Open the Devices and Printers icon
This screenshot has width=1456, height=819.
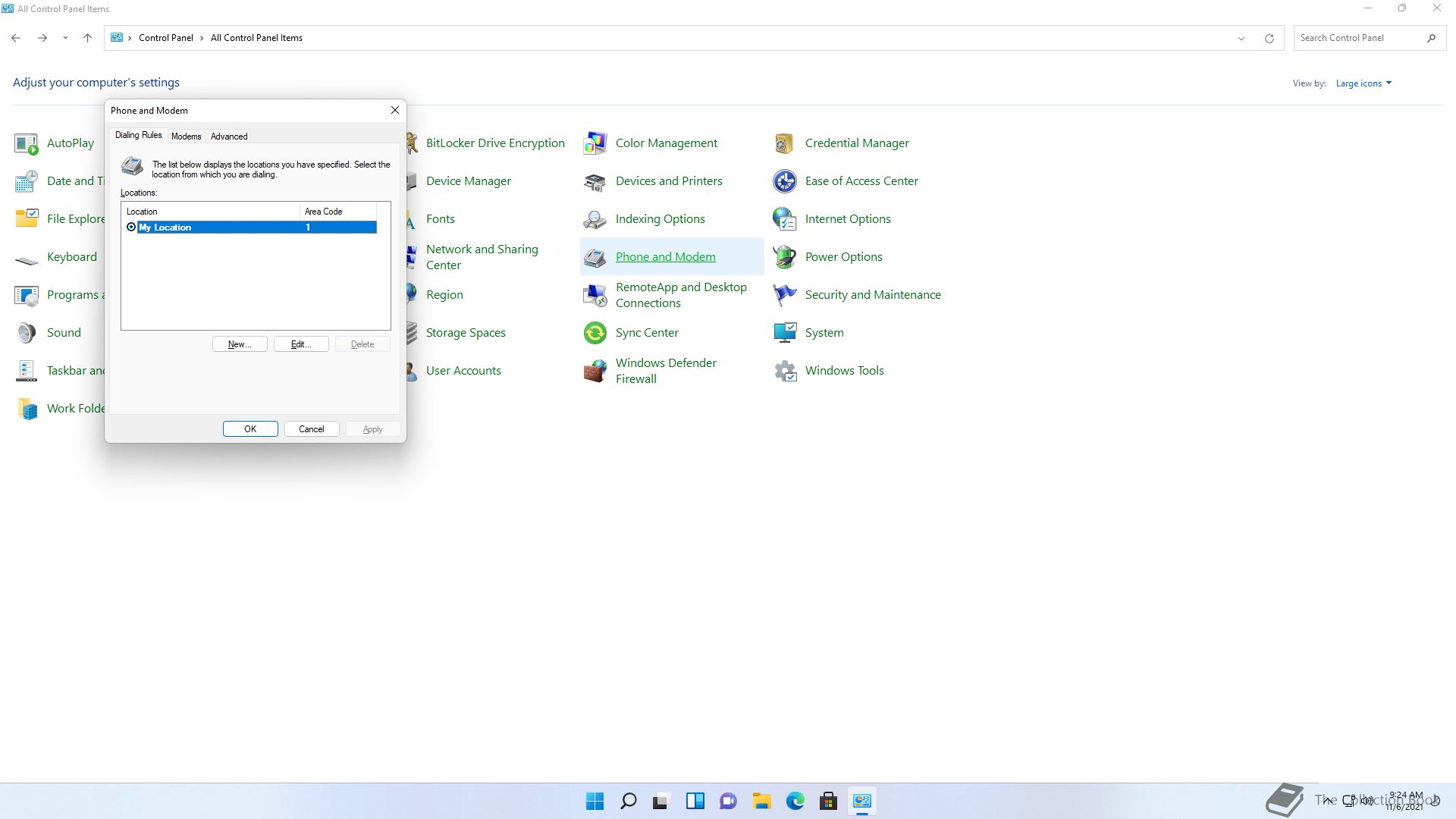[595, 181]
